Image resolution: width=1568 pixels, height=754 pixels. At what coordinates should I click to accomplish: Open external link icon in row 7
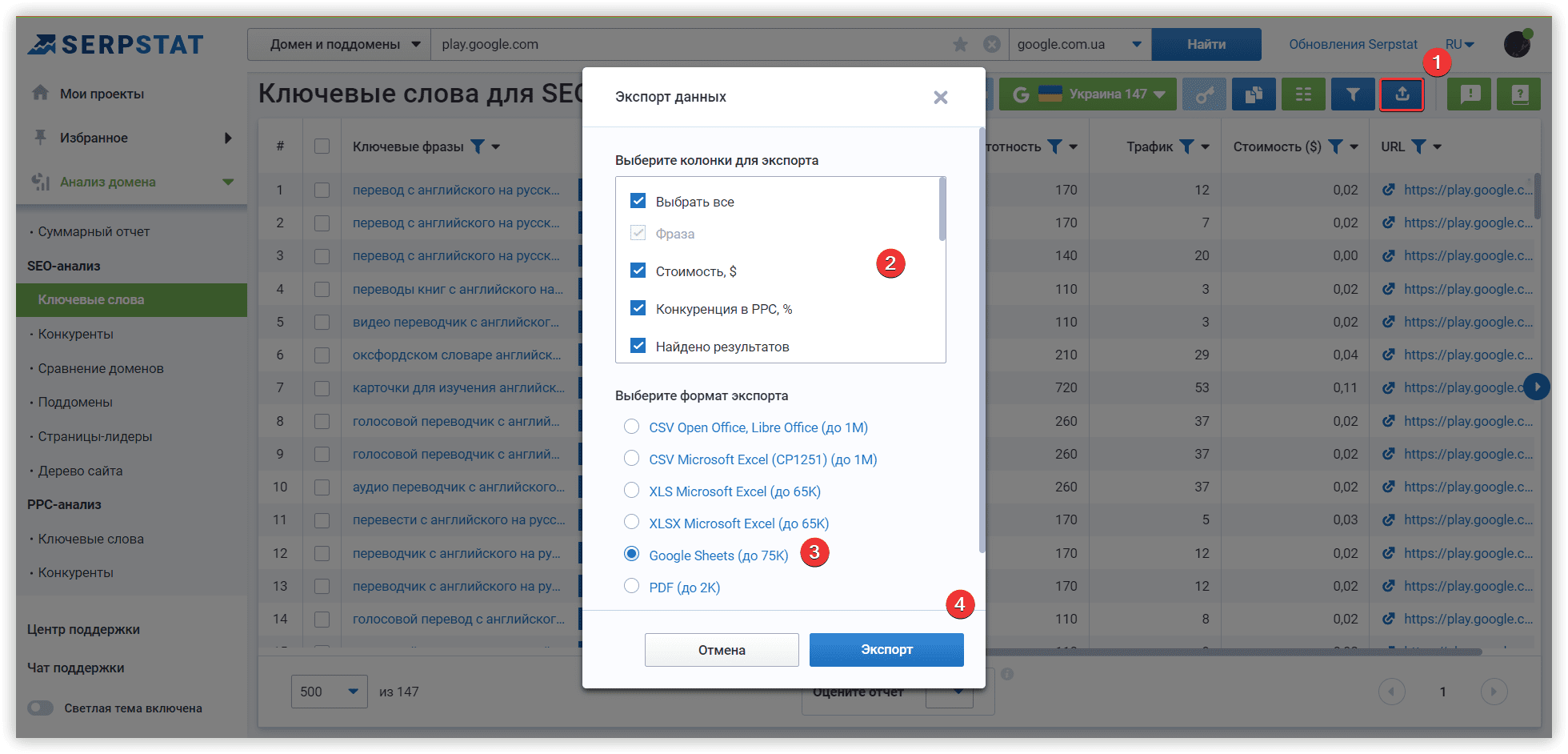pyautogui.click(x=1389, y=387)
